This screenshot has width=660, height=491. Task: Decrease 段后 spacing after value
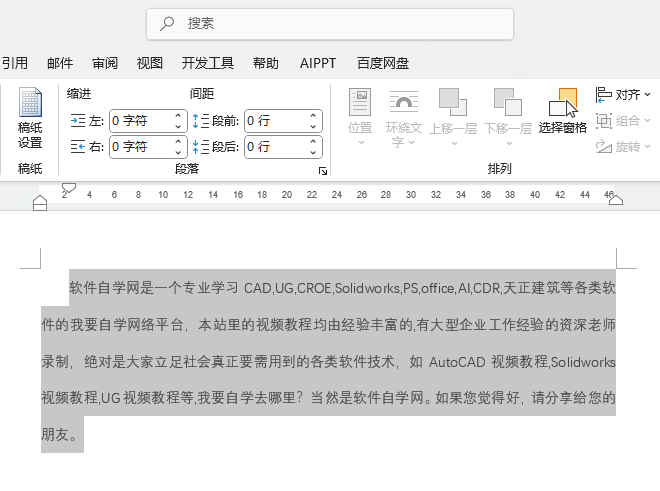[313, 152]
